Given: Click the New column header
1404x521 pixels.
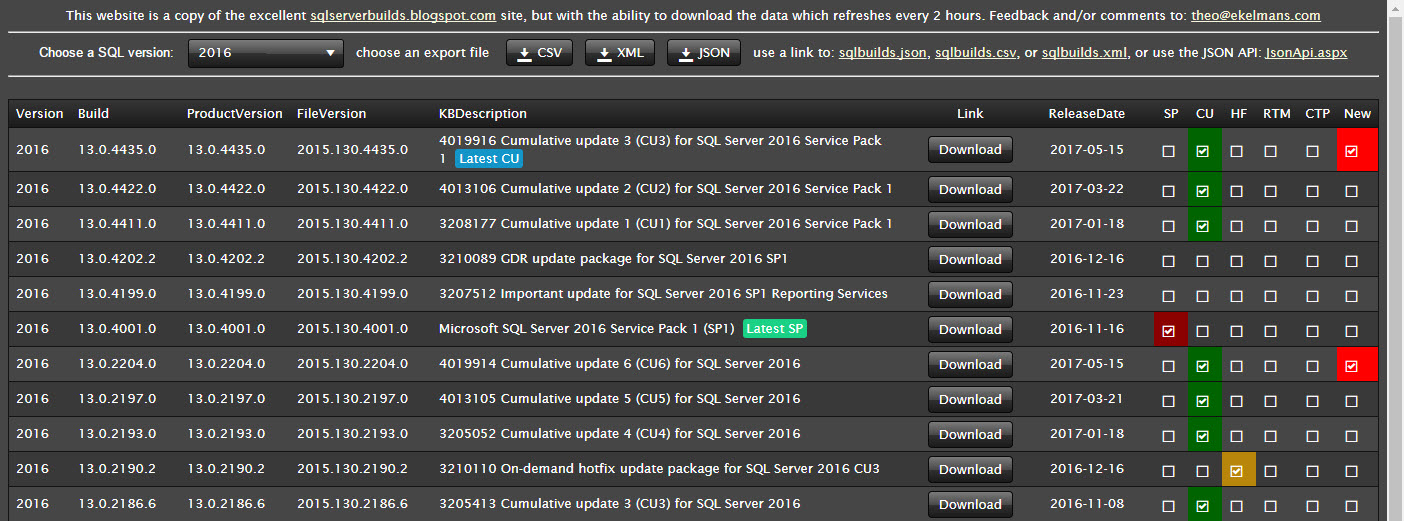Looking at the screenshot, I should [1357, 114].
